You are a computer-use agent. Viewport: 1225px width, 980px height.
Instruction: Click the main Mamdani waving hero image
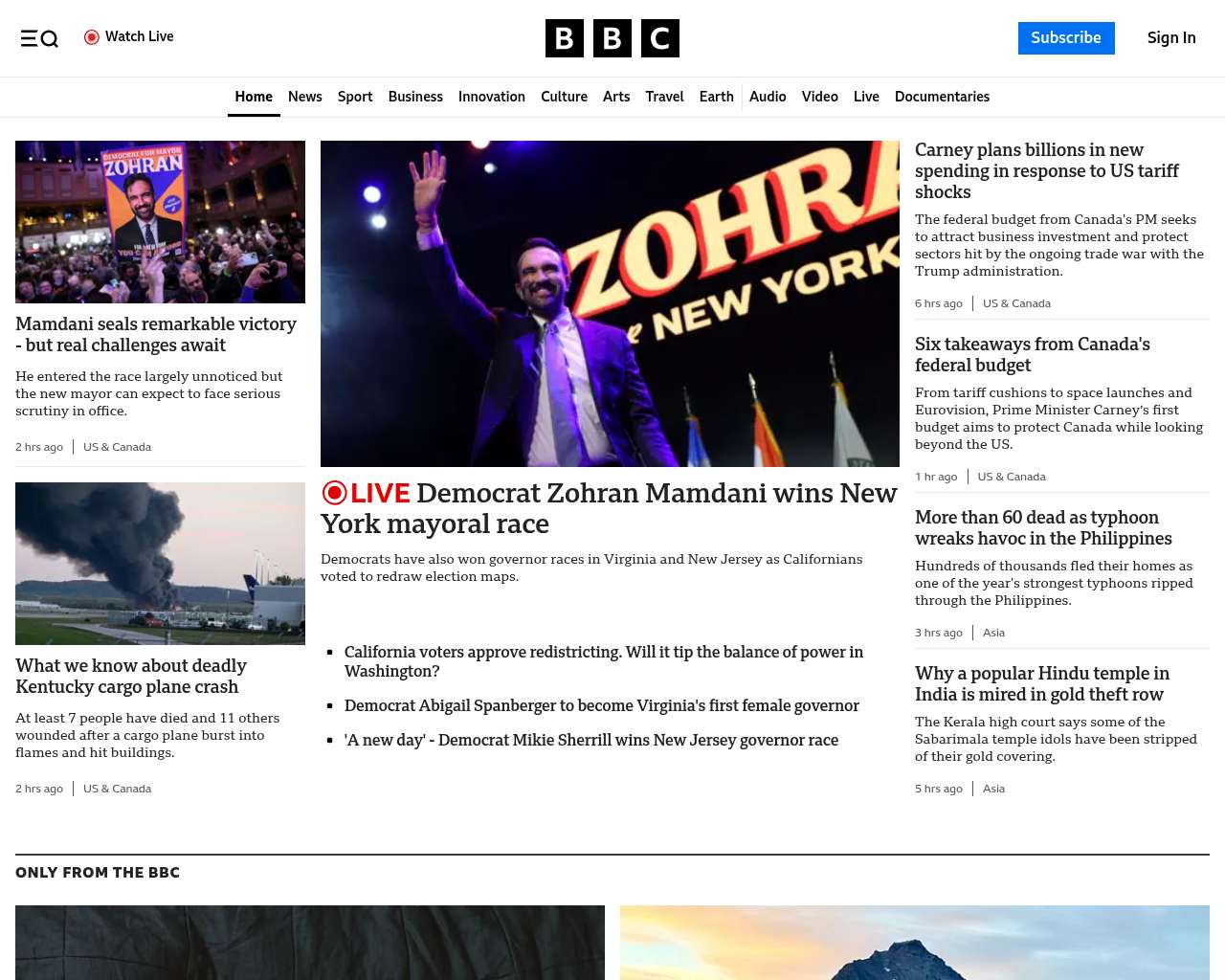(610, 303)
